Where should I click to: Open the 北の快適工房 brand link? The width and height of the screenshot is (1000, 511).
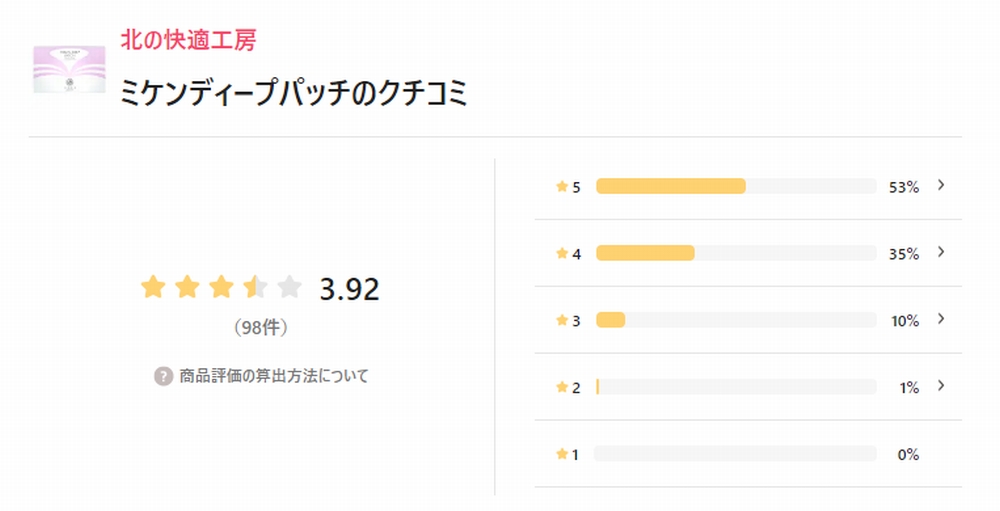[188, 40]
